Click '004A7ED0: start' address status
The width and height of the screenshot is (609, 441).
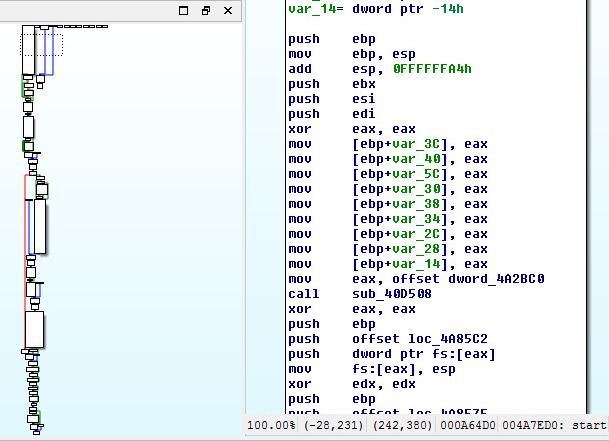pyautogui.click(x=554, y=425)
